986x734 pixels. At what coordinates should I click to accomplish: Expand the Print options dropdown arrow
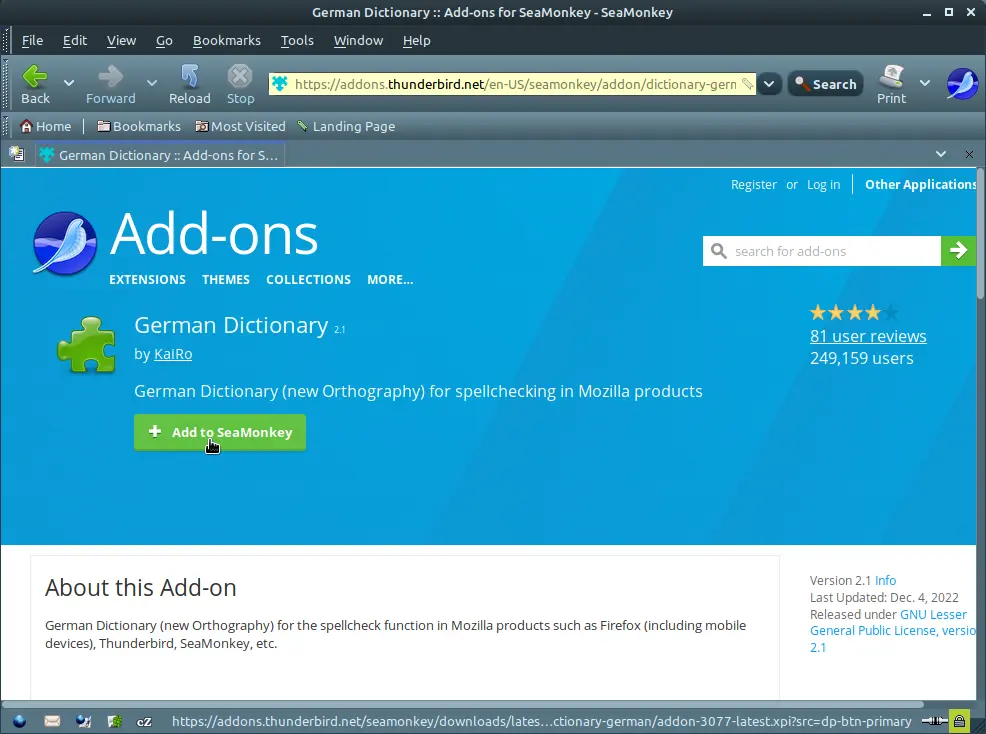pos(925,83)
